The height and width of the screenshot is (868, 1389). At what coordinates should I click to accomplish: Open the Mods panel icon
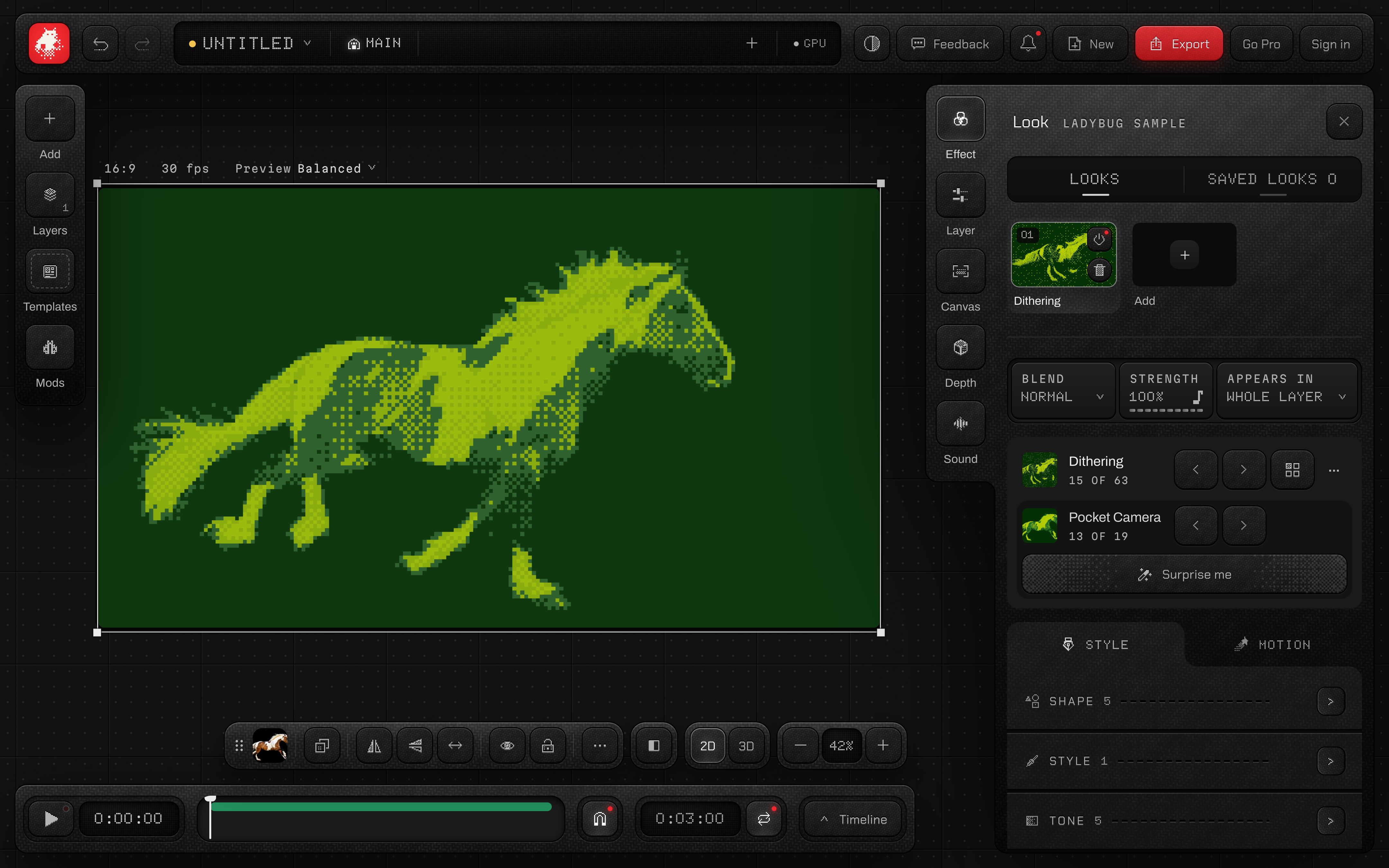pyautogui.click(x=50, y=347)
